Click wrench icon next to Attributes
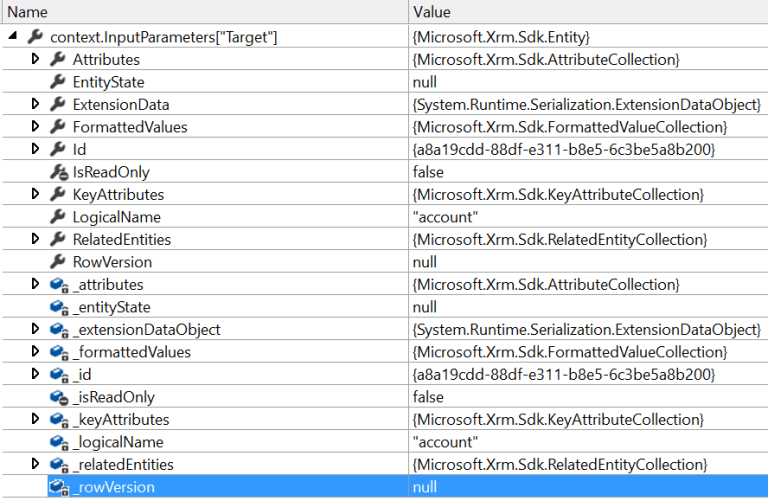Image resolution: width=768 pixels, height=501 pixels. (58, 59)
